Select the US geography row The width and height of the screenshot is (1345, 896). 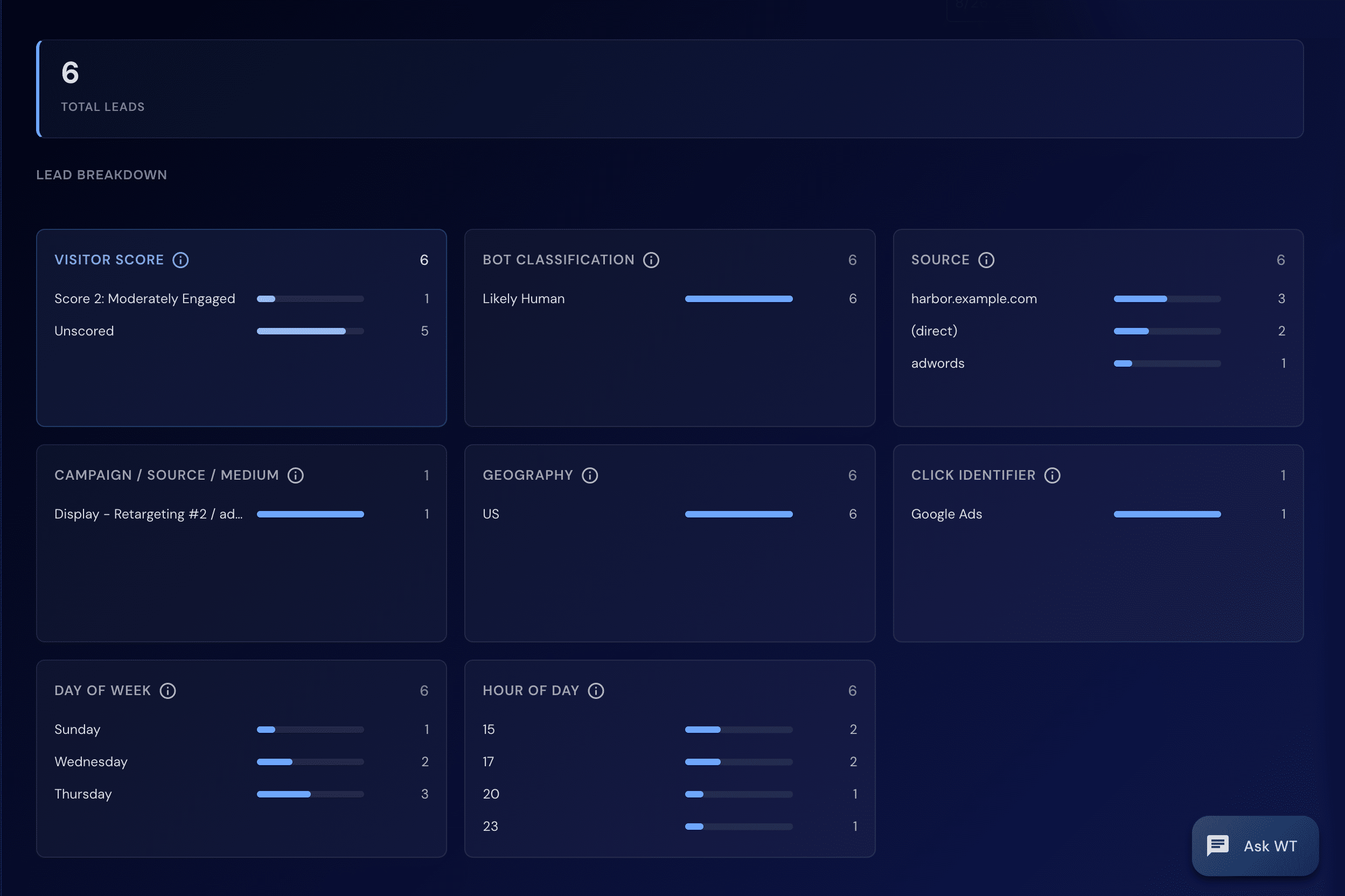click(670, 514)
